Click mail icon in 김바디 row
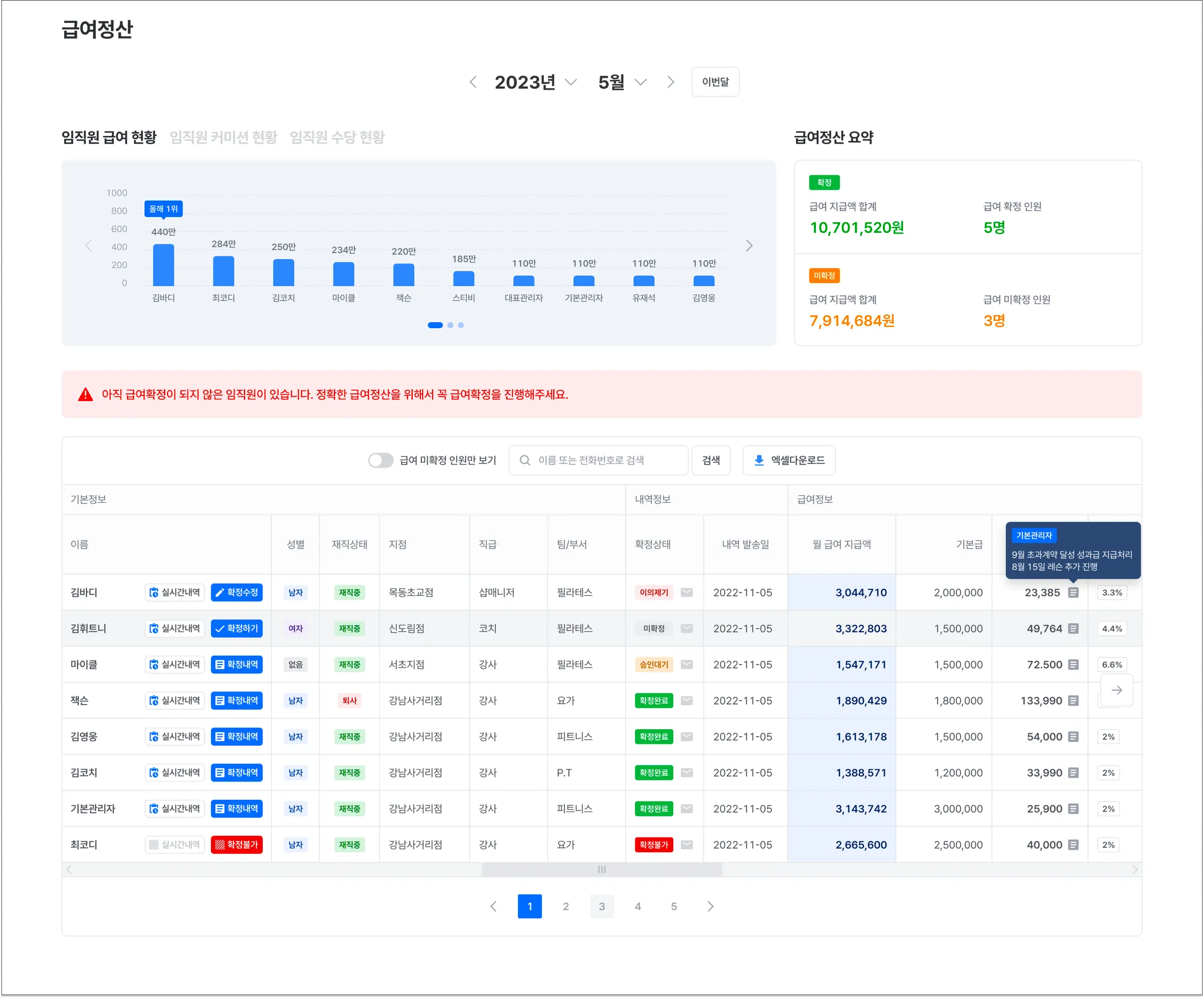 pyautogui.click(x=686, y=592)
